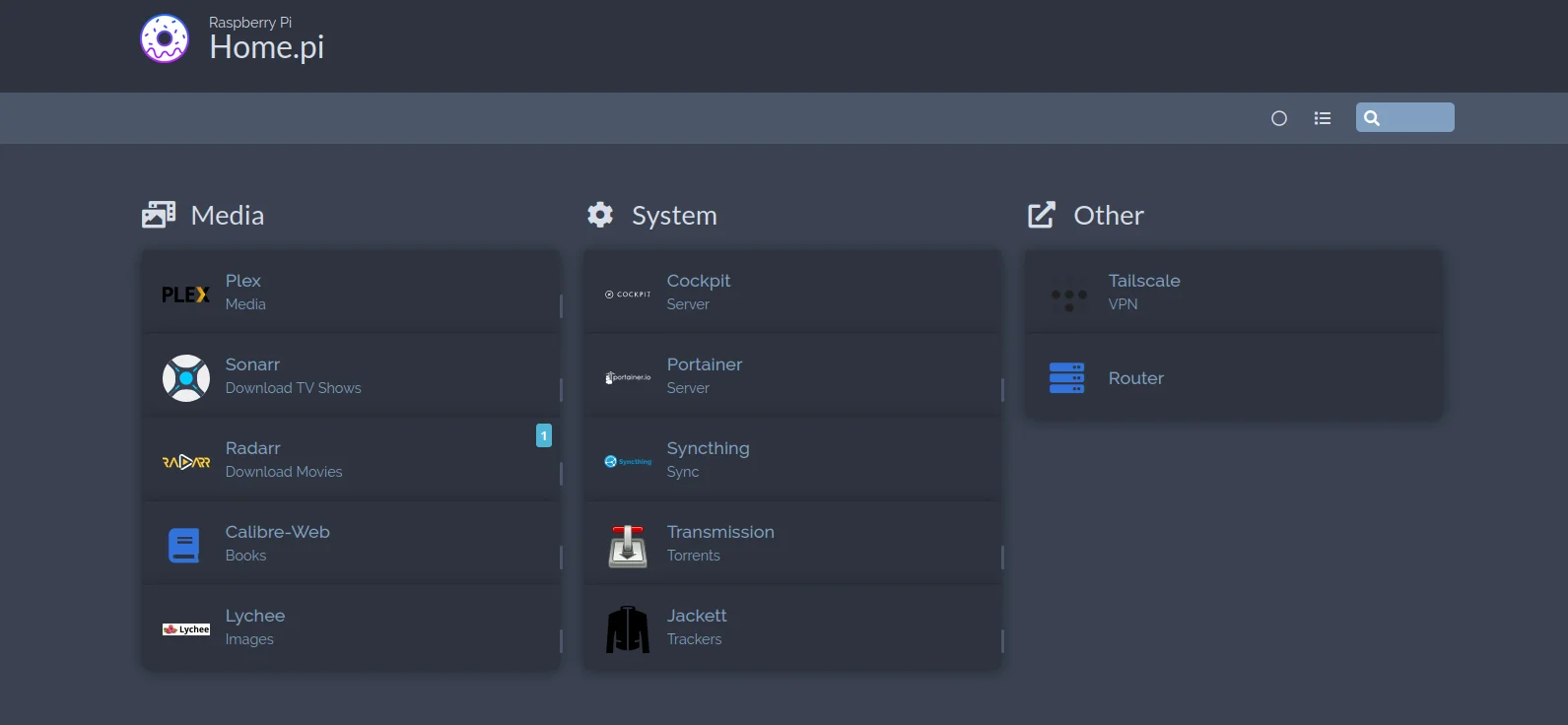Click the System gear icon heading
The image size is (1568, 725).
600,215
